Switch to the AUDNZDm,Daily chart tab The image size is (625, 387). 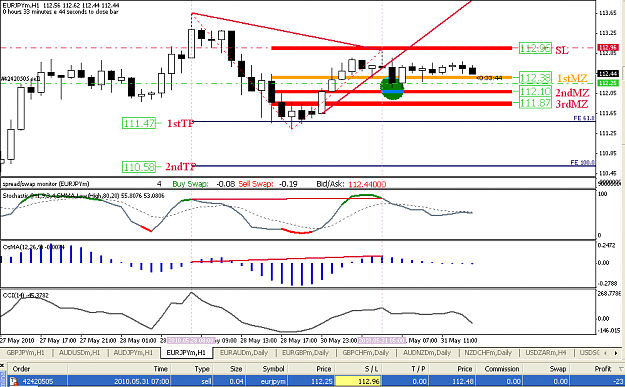tap(427, 353)
